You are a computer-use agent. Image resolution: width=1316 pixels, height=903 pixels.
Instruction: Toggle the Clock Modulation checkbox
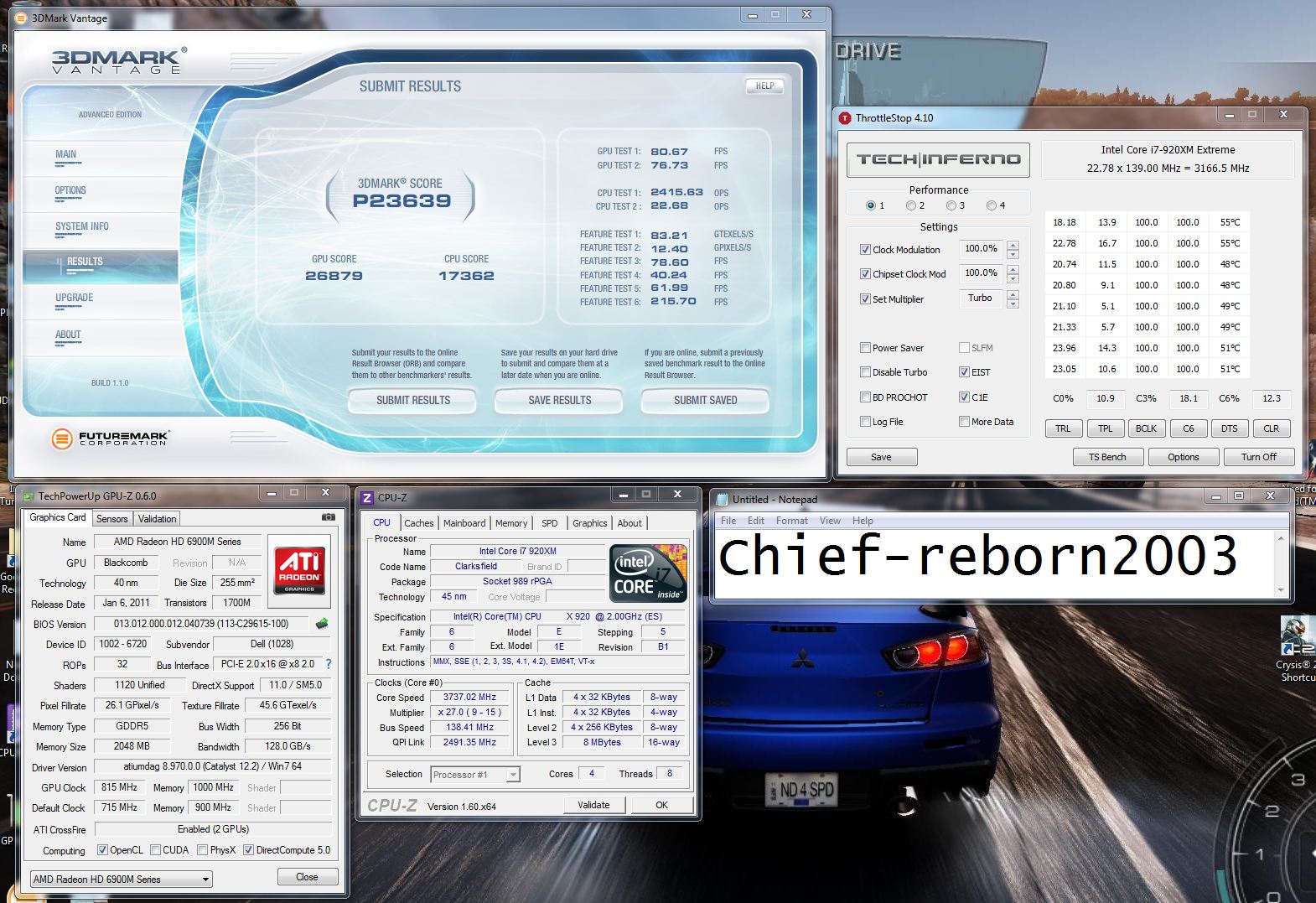click(x=865, y=250)
